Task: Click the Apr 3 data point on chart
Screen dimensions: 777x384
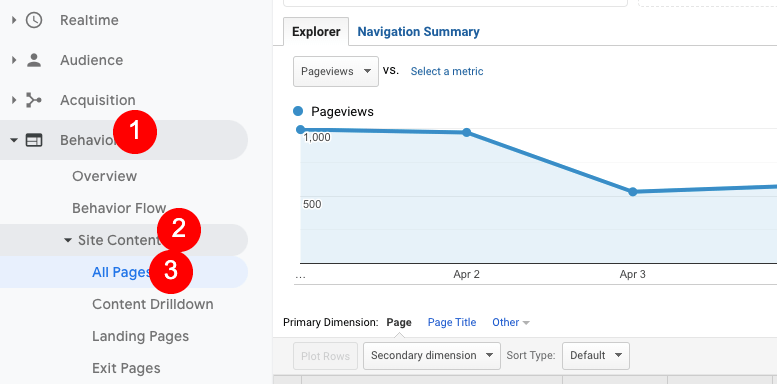Action: pos(633,192)
